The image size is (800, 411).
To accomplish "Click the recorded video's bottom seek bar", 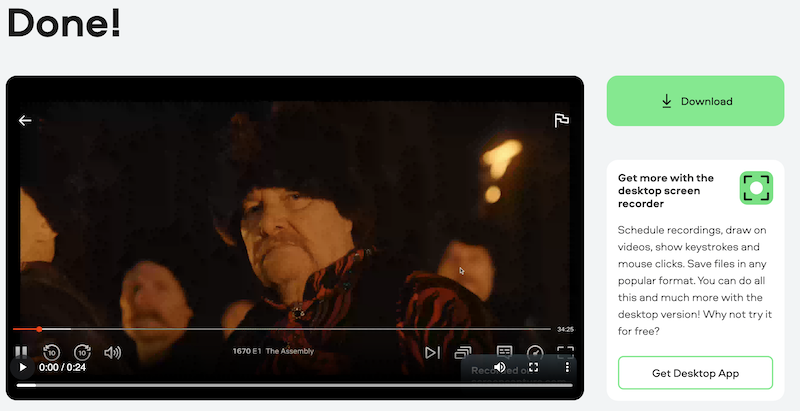I will pos(294,386).
